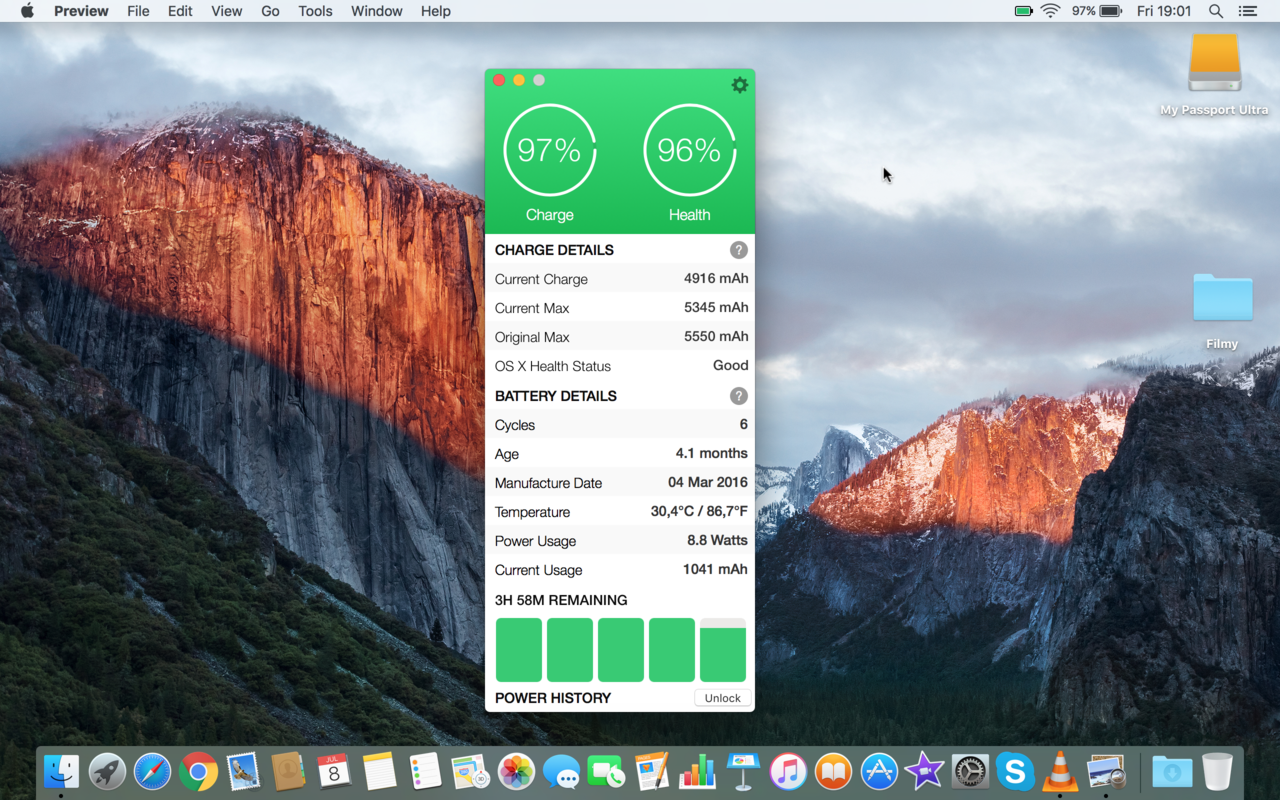Click the green battery menu bar icon

click(1023, 11)
